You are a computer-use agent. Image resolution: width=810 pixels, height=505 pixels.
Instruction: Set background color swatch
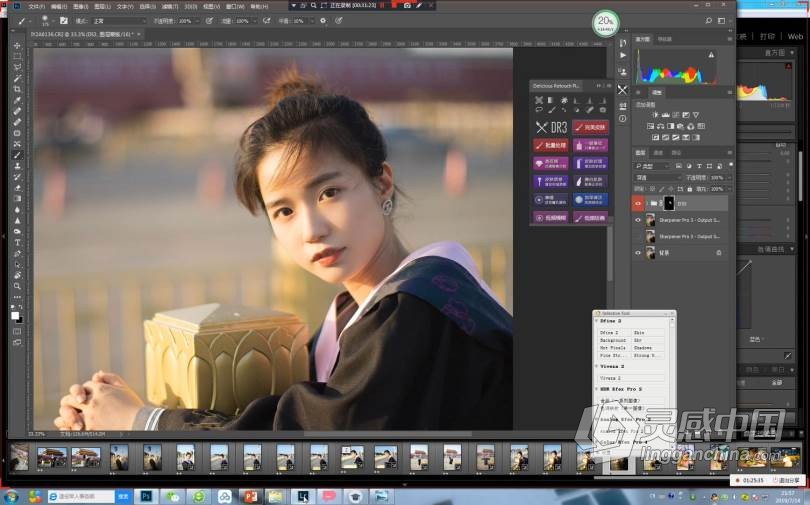[20, 320]
